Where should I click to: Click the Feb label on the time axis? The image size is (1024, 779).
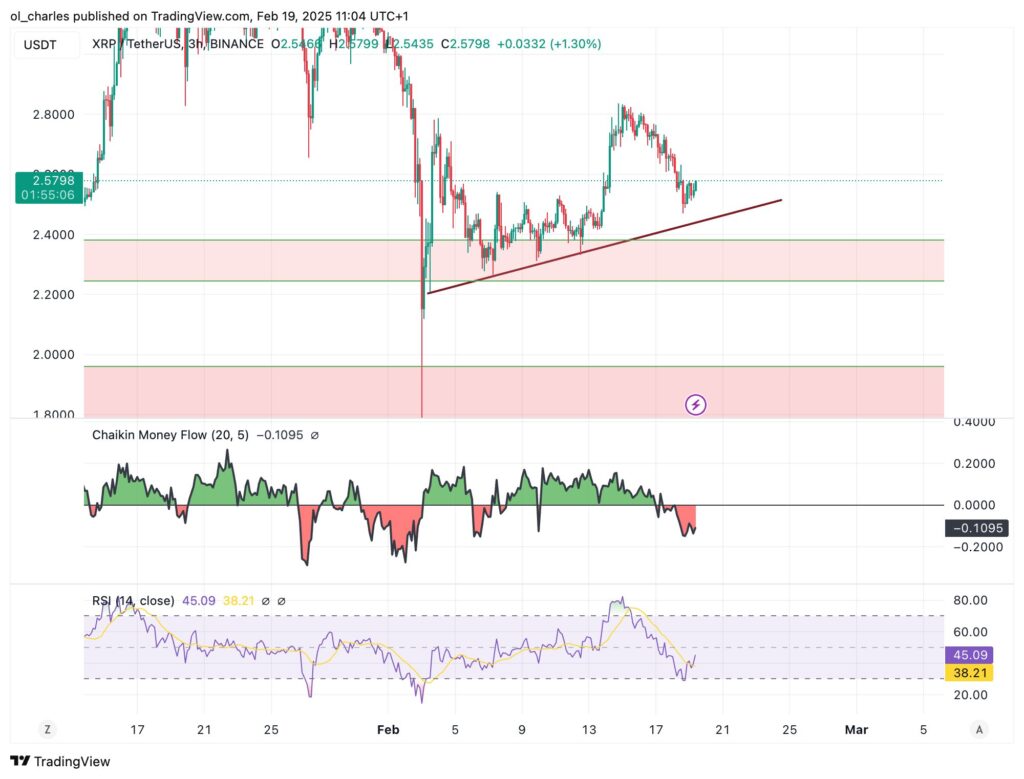(388, 730)
